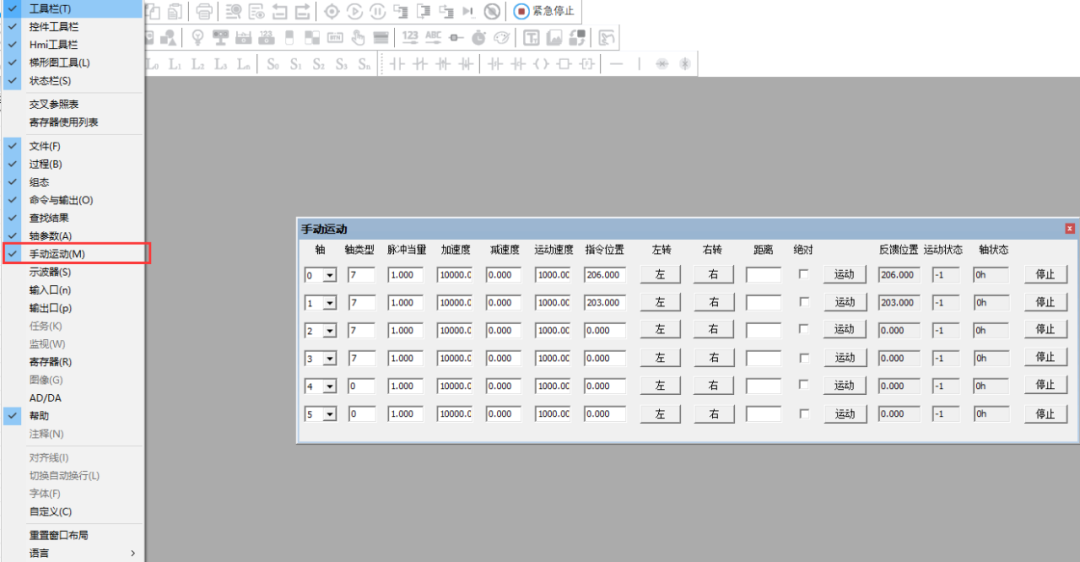Viewport: 1080px width, 562px height.
Task: Click the run-to-cursor arrow icon
Action: point(468,11)
